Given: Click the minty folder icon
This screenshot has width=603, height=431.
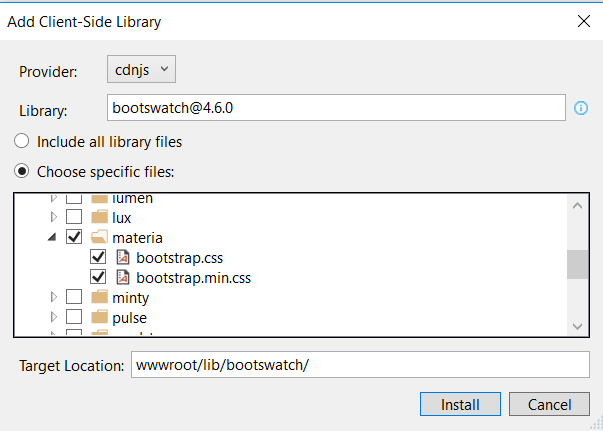Looking at the screenshot, I should click(x=100, y=297).
